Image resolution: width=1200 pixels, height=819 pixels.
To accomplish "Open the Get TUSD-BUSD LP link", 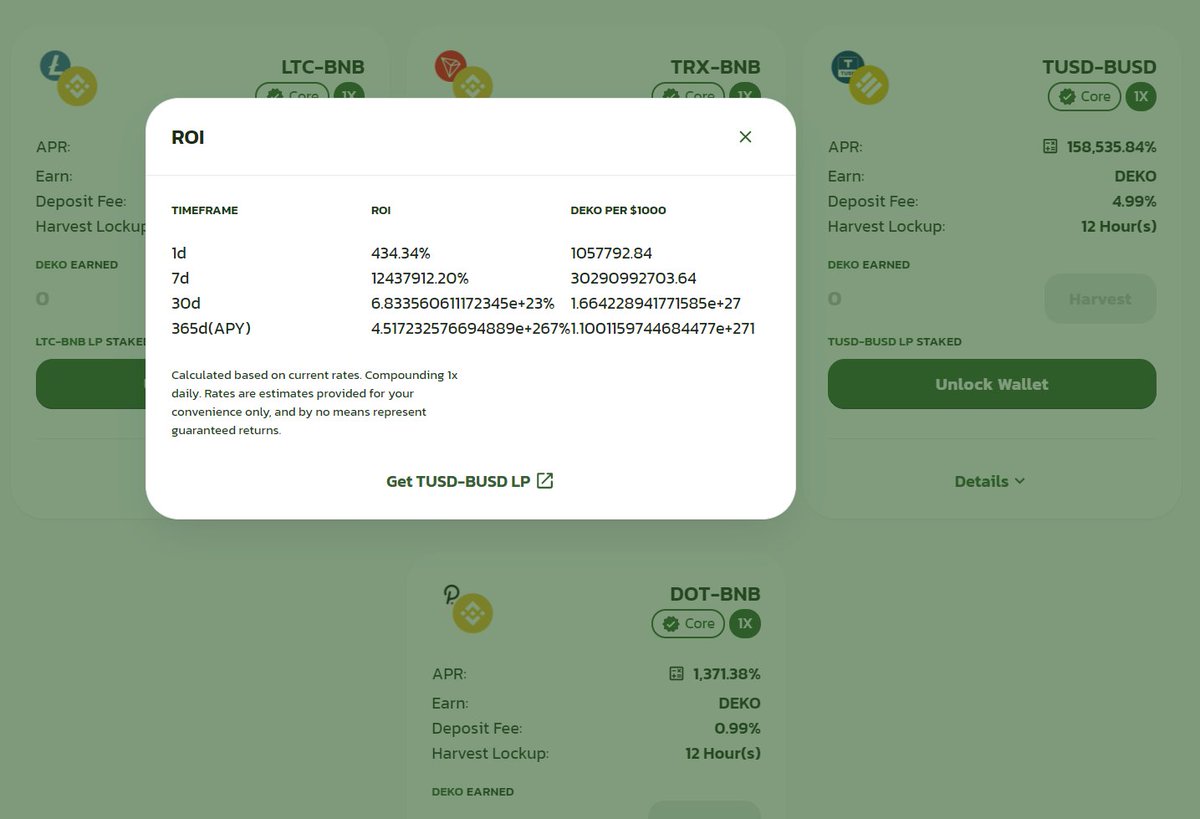I will [x=470, y=481].
